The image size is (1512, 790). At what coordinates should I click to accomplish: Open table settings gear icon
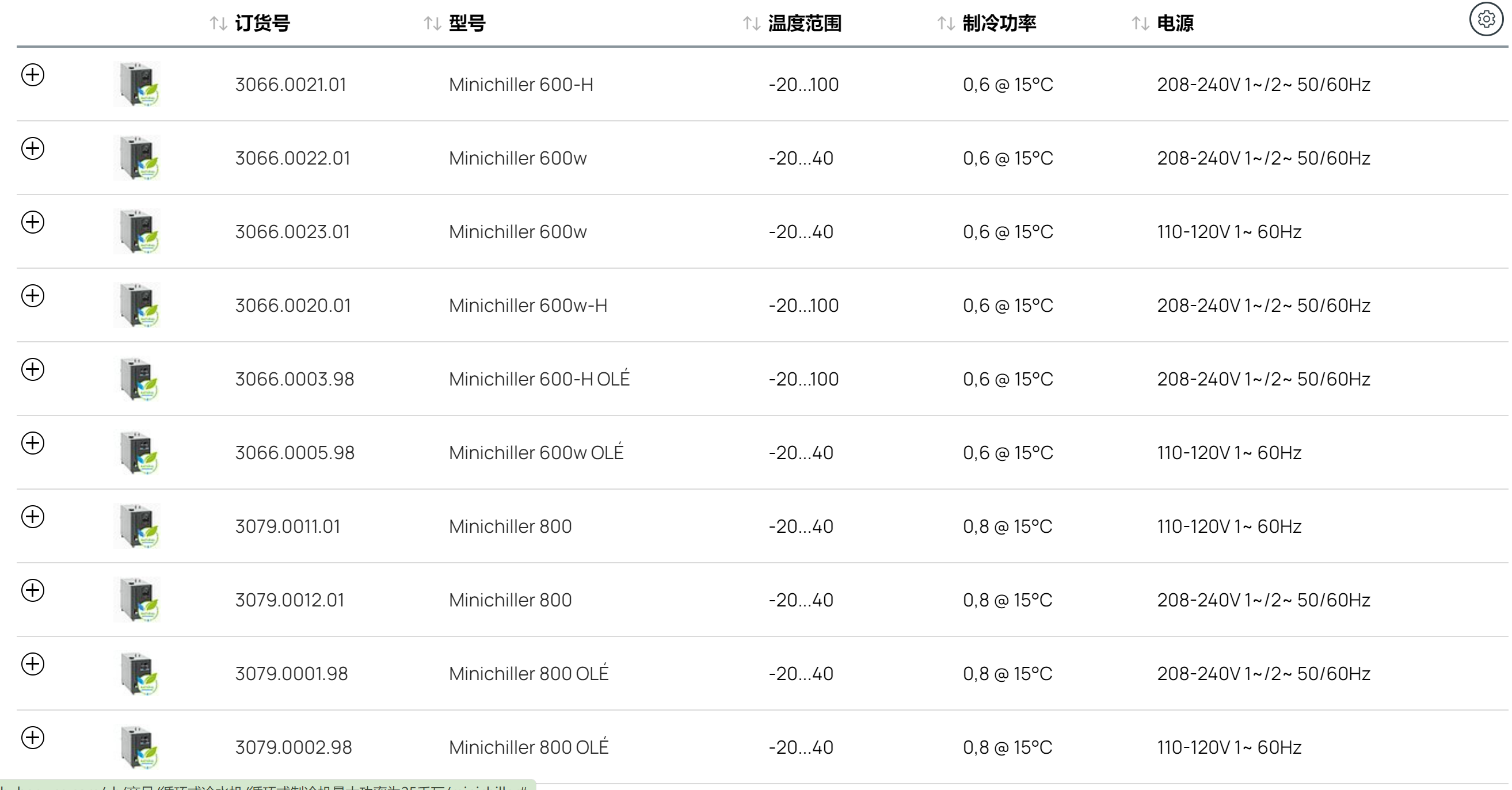pos(1486,20)
